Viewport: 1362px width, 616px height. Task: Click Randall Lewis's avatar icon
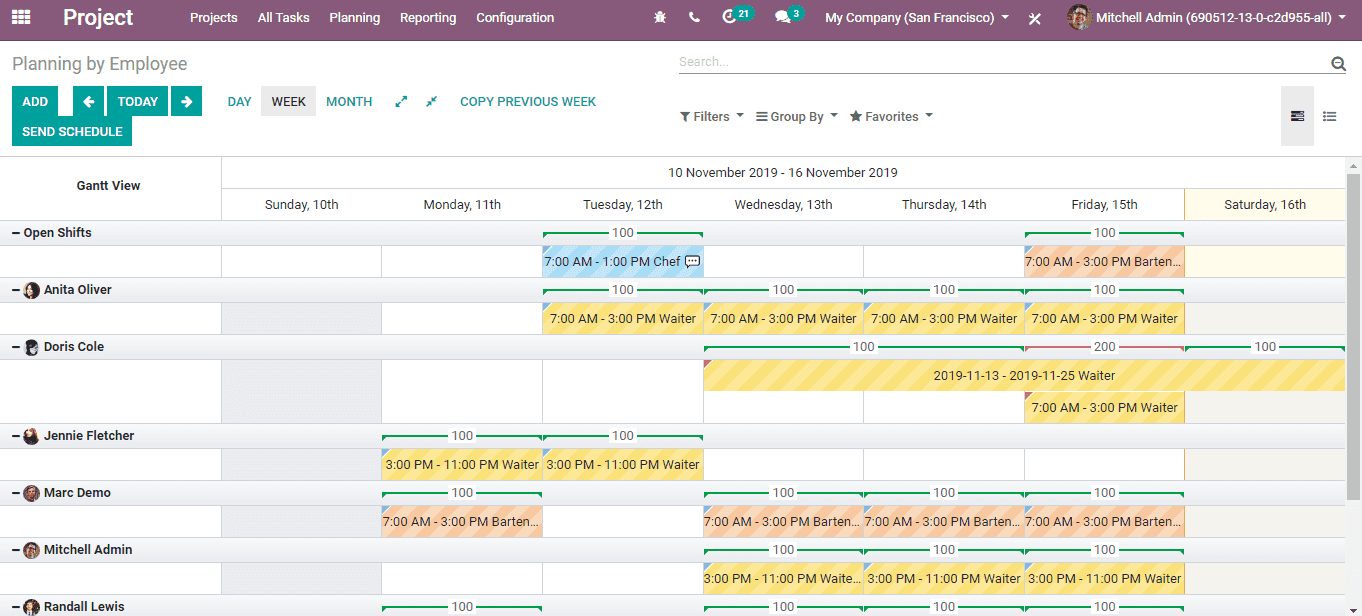pos(32,607)
